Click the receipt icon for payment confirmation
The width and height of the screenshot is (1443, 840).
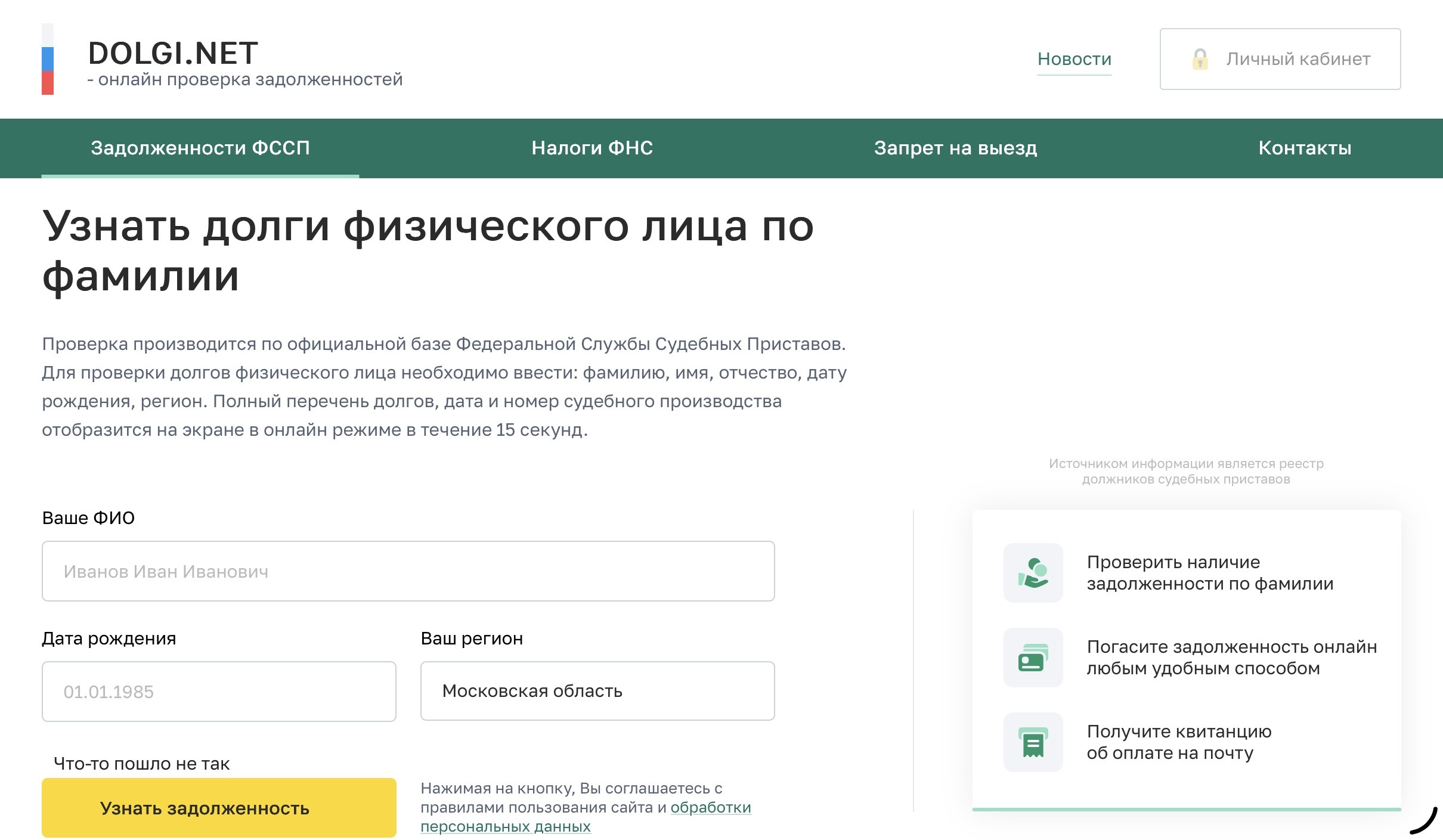[x=1033, y=742]
